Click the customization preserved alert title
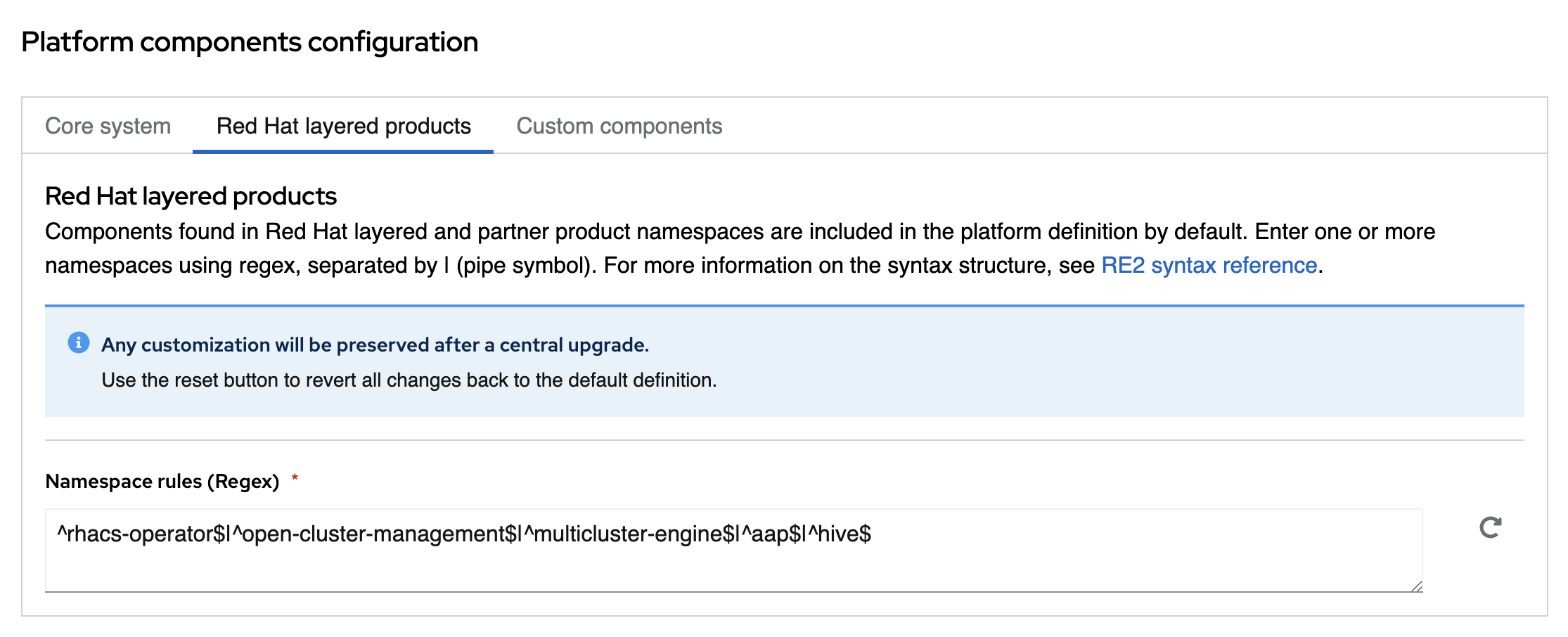1568x637 pixels. point(375,345)
